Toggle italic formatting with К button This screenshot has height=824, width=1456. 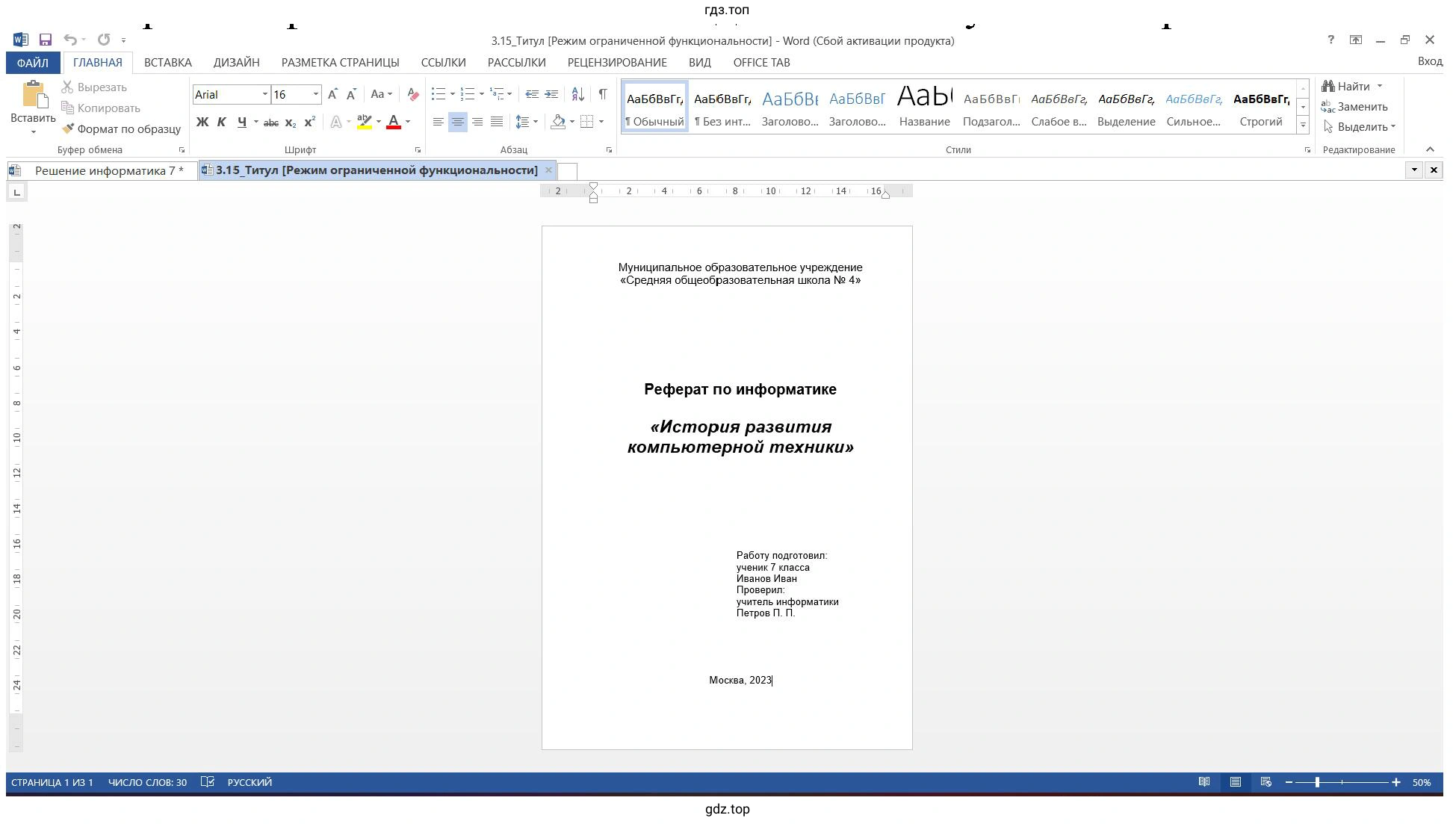[x=221, y=122]
